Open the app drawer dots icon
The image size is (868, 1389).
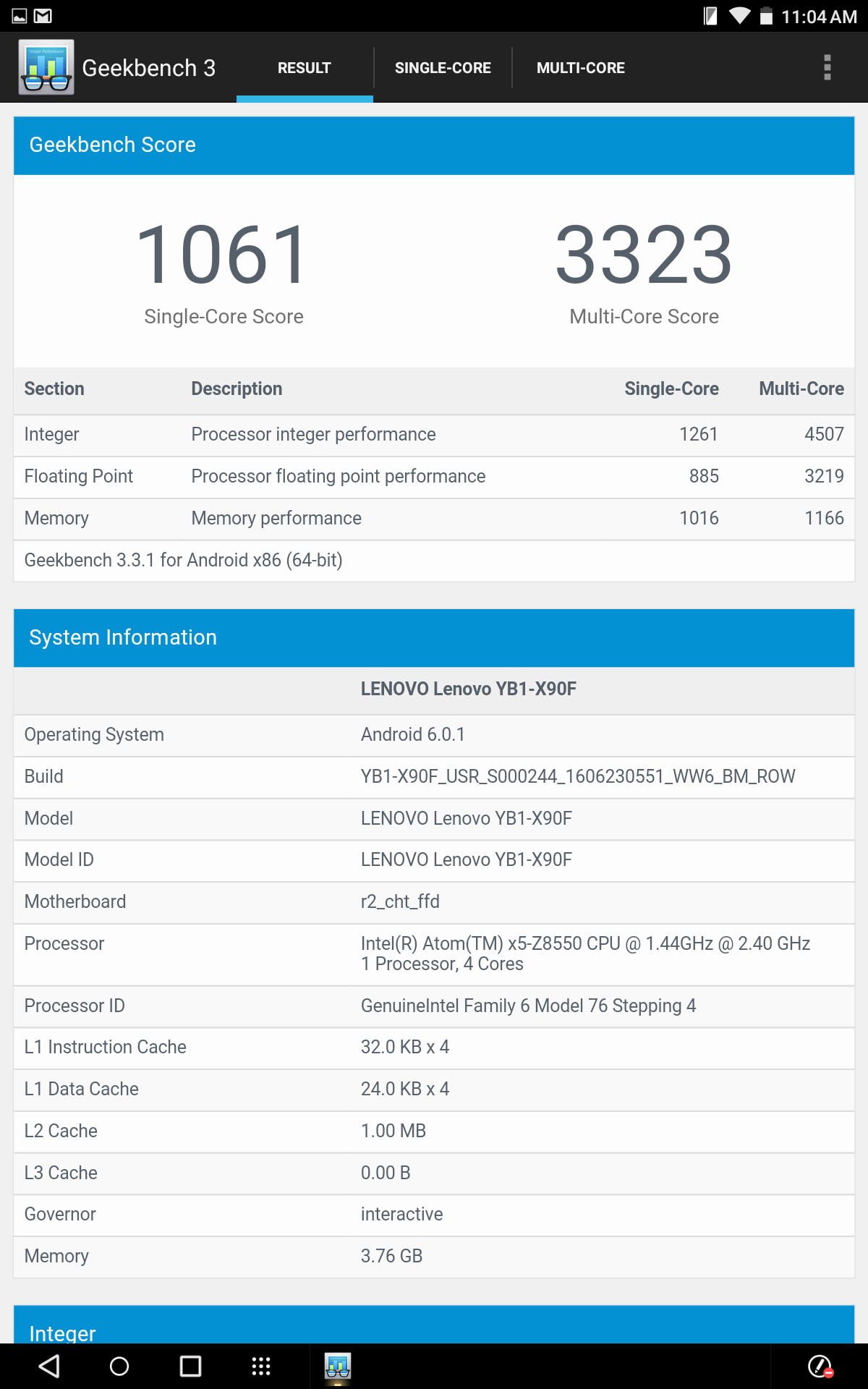(x=261, y=1366)
